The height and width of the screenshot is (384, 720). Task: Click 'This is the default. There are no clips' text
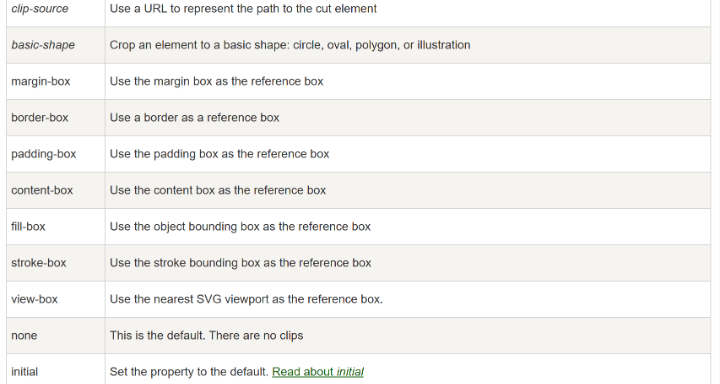pyautogui.click(x=206, y=335)
